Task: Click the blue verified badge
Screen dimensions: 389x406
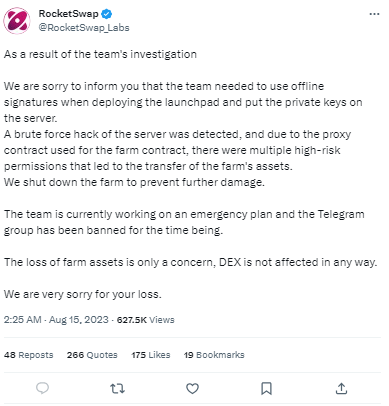Action: pyautogui.click(x=107, y=14)
